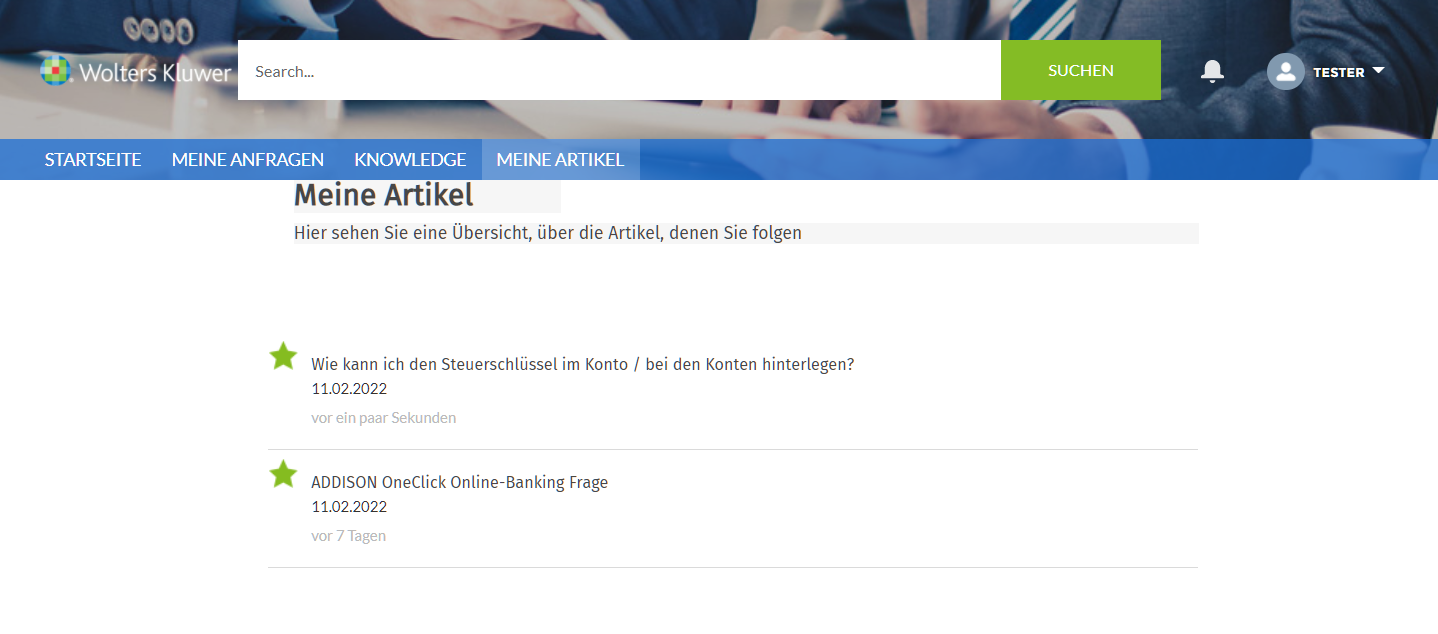Open the Steuerschlüssel im Konto article
The image size is (1438, 634).
pos(582,364)
